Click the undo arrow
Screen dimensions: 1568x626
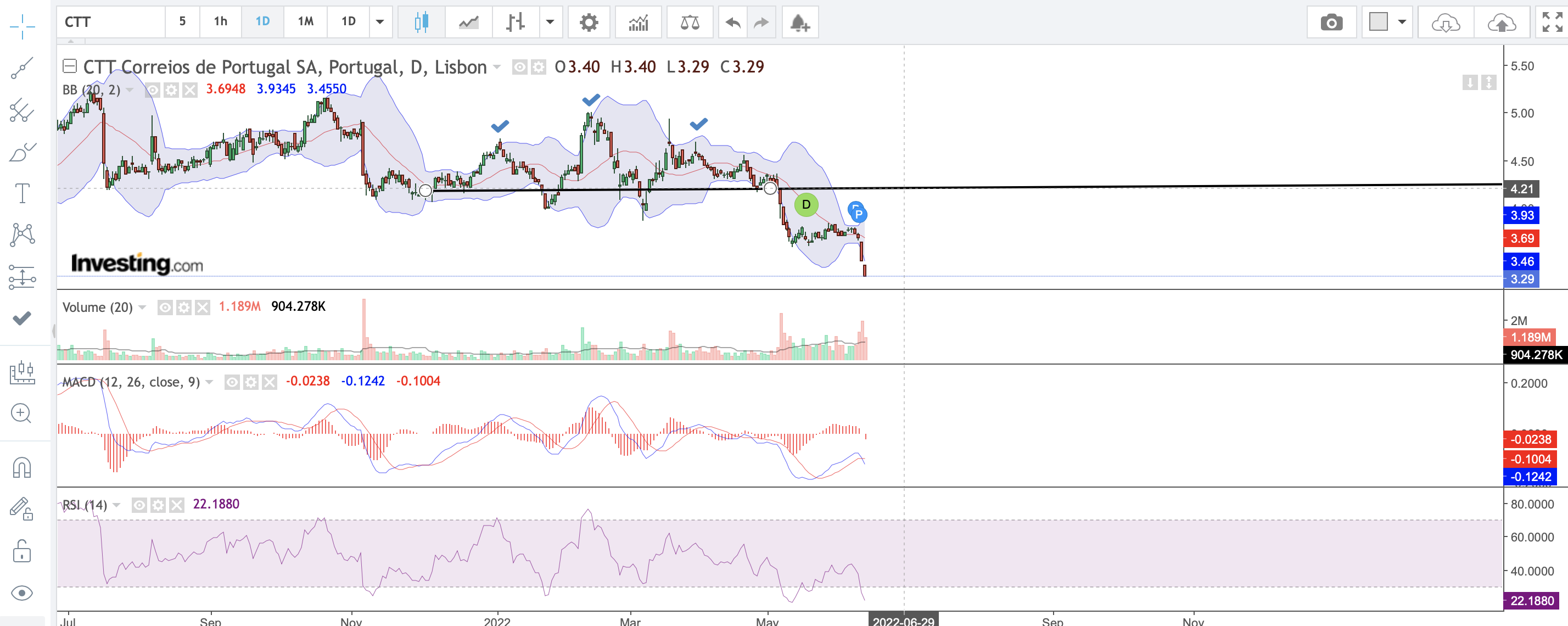click(733, 23)
